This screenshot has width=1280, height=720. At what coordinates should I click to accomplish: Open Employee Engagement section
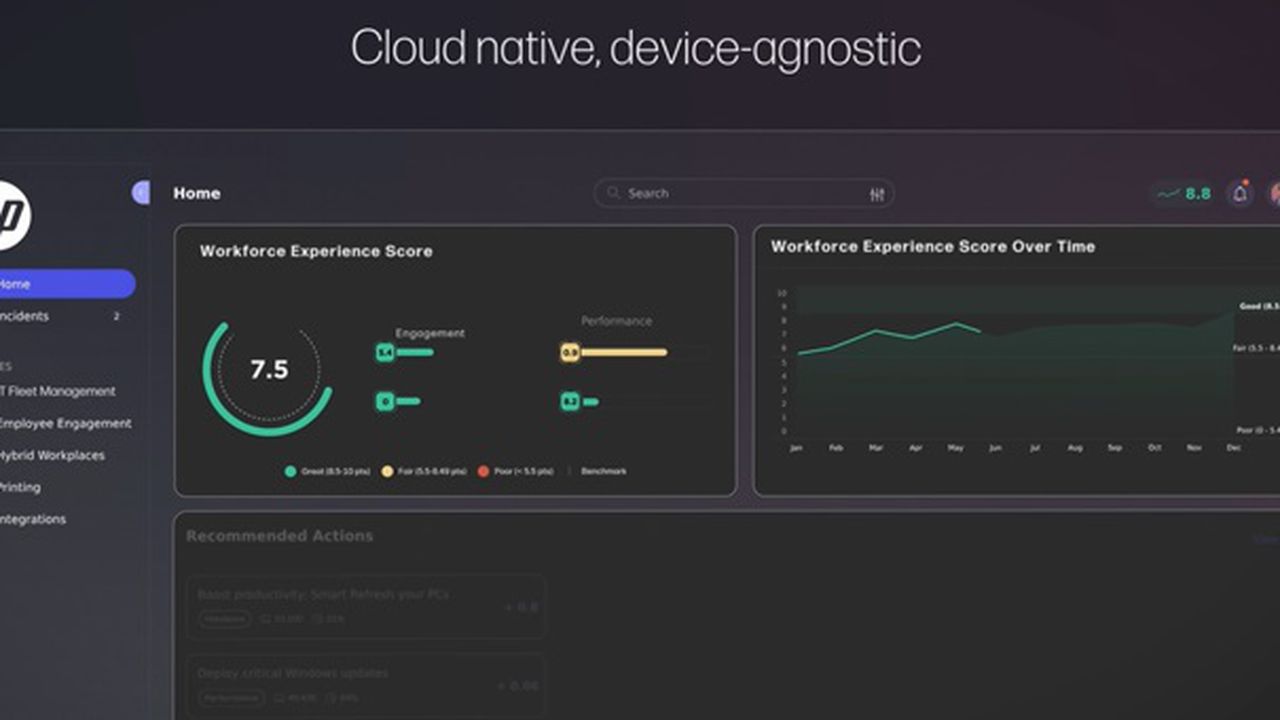tap(66, 423)
